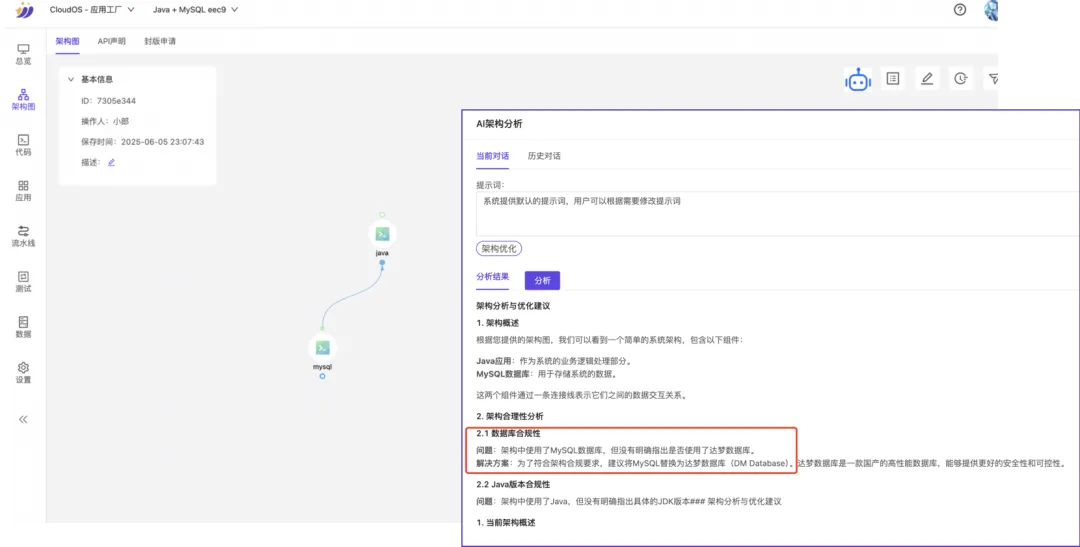Click the AI架构分析 panel title
The image size is (1080, 547).
tap(499, 124)
